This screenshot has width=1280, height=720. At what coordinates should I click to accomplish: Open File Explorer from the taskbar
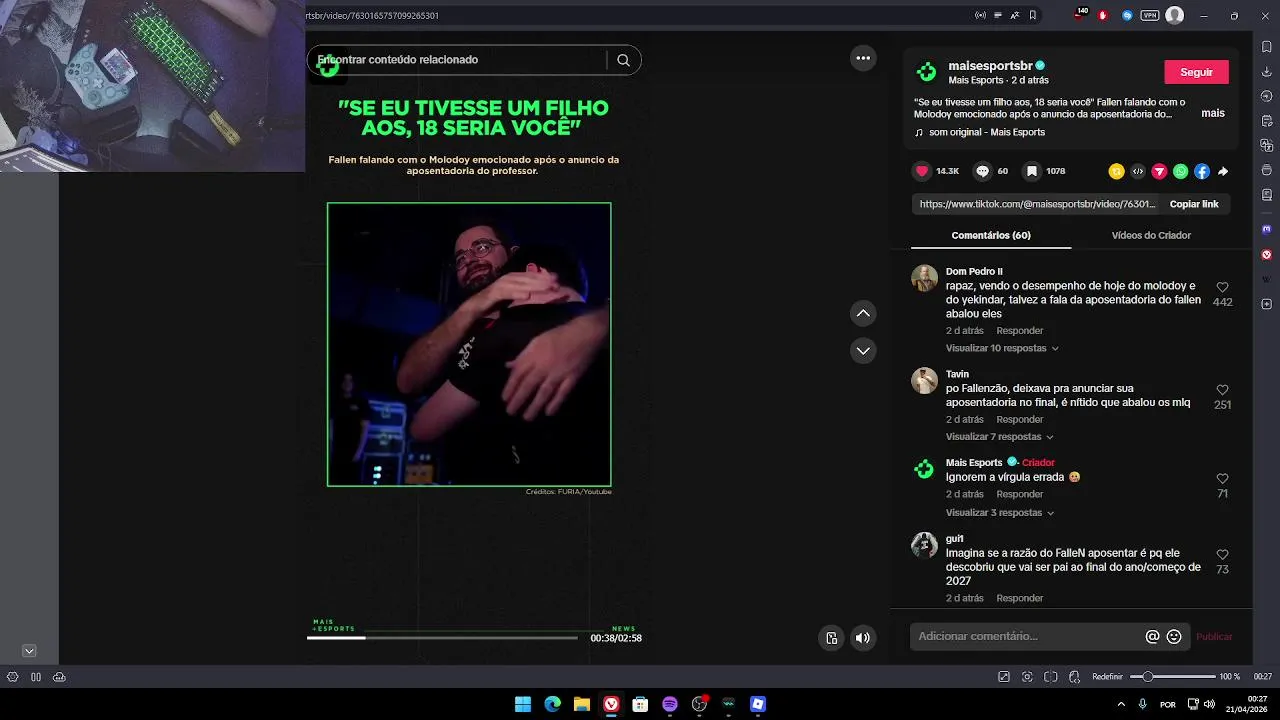coord(582,704)
